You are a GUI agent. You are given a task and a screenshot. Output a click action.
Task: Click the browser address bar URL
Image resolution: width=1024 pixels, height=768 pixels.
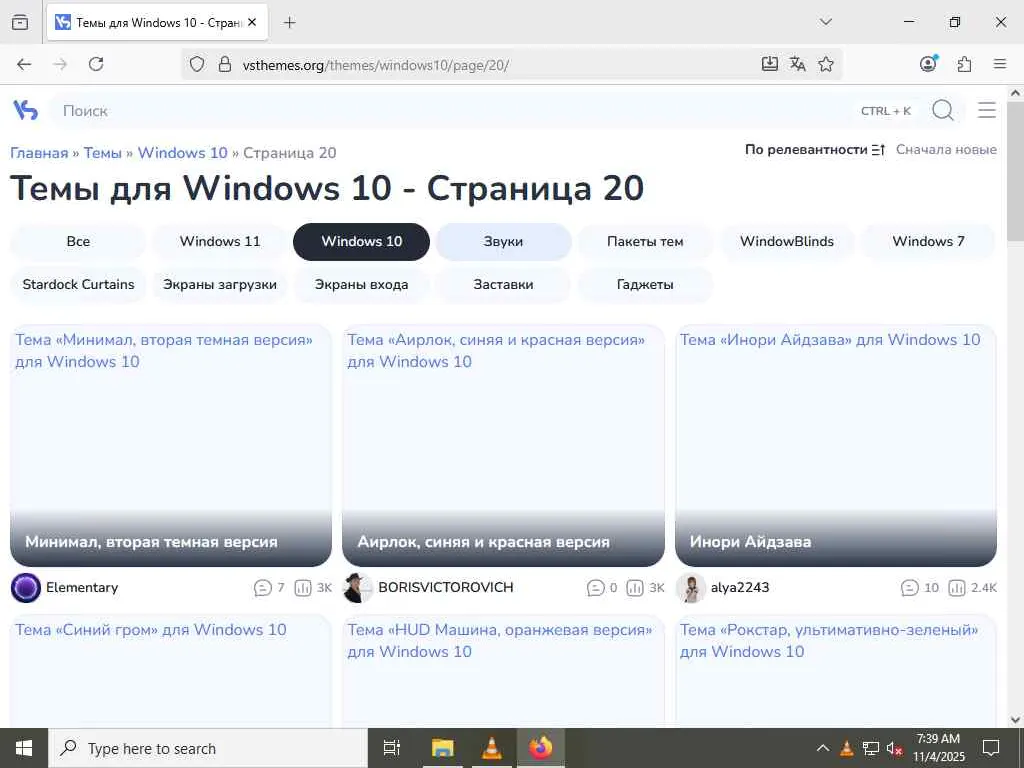[376, 65]
